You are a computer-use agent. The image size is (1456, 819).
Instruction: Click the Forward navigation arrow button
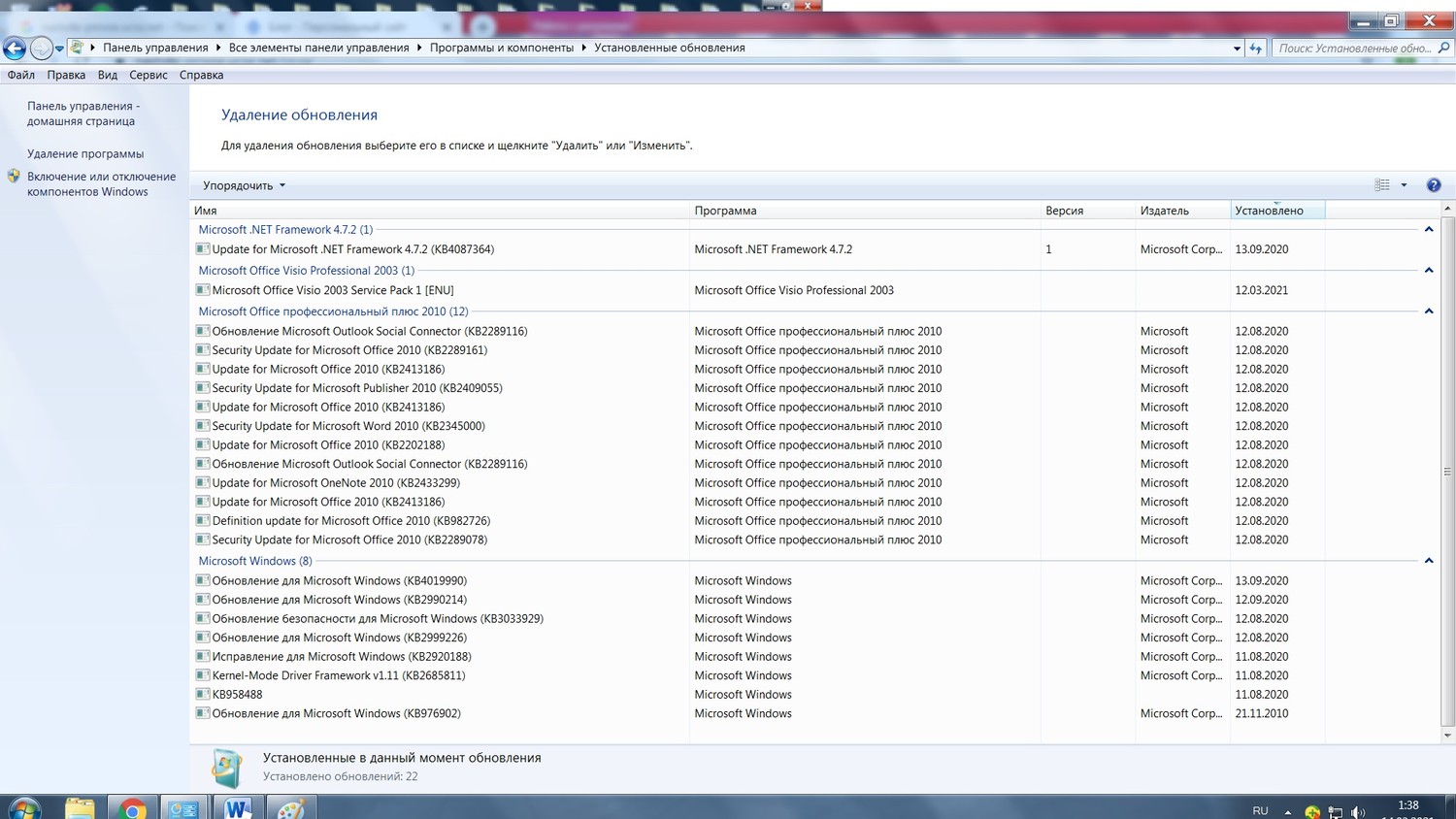(x=41, y=48)
